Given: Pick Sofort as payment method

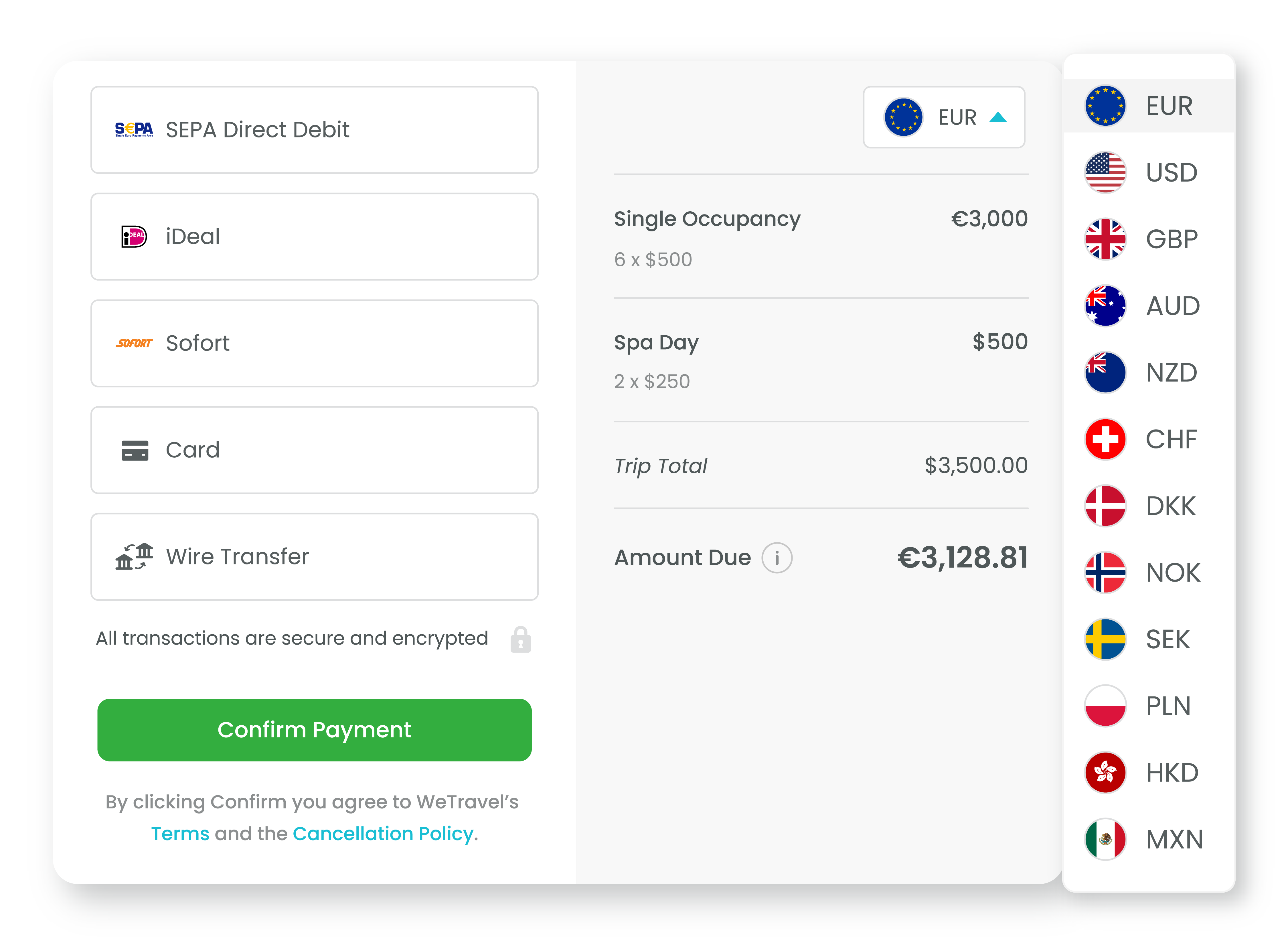Looking at the screenshot, I should [x=314, y=343].
